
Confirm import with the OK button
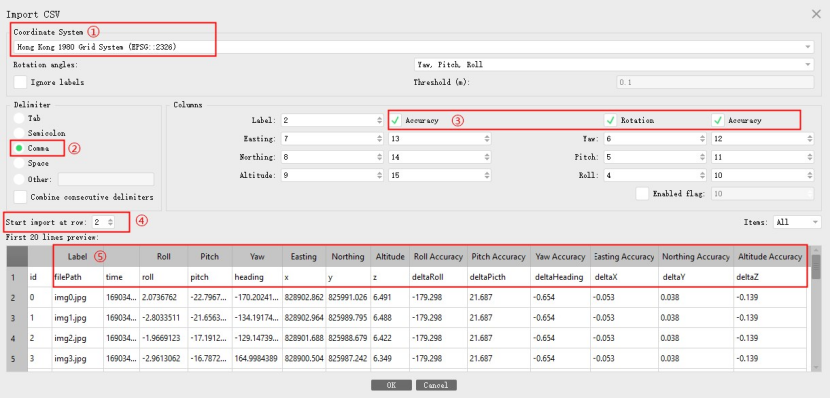(391, 385)
